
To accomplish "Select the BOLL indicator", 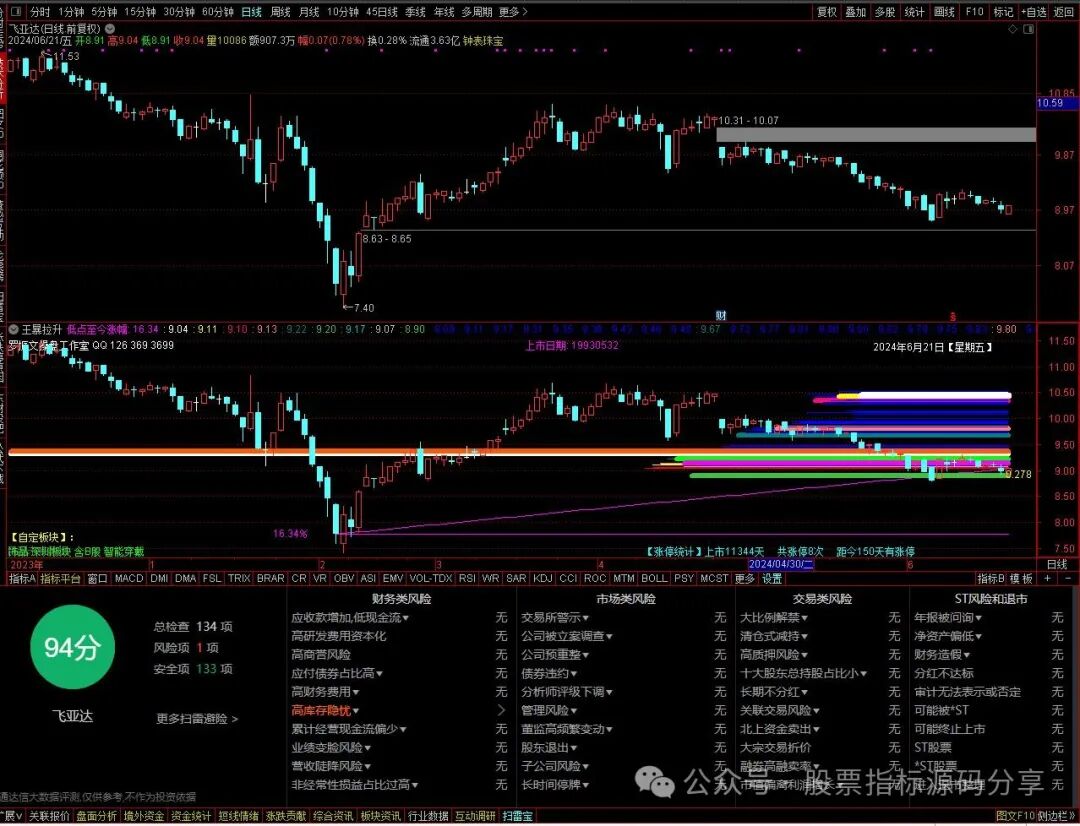I will coord(654,579).
